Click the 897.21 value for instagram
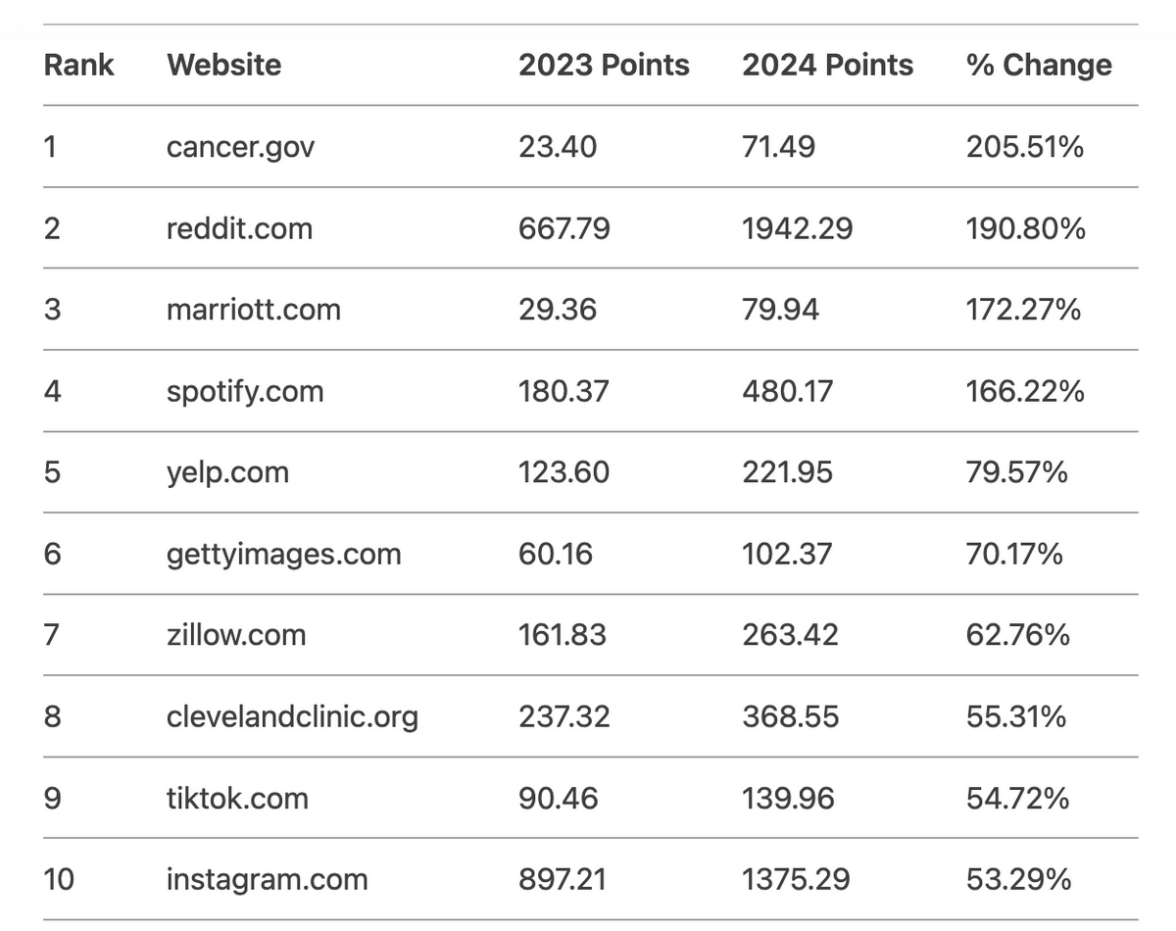 [562, 879]
